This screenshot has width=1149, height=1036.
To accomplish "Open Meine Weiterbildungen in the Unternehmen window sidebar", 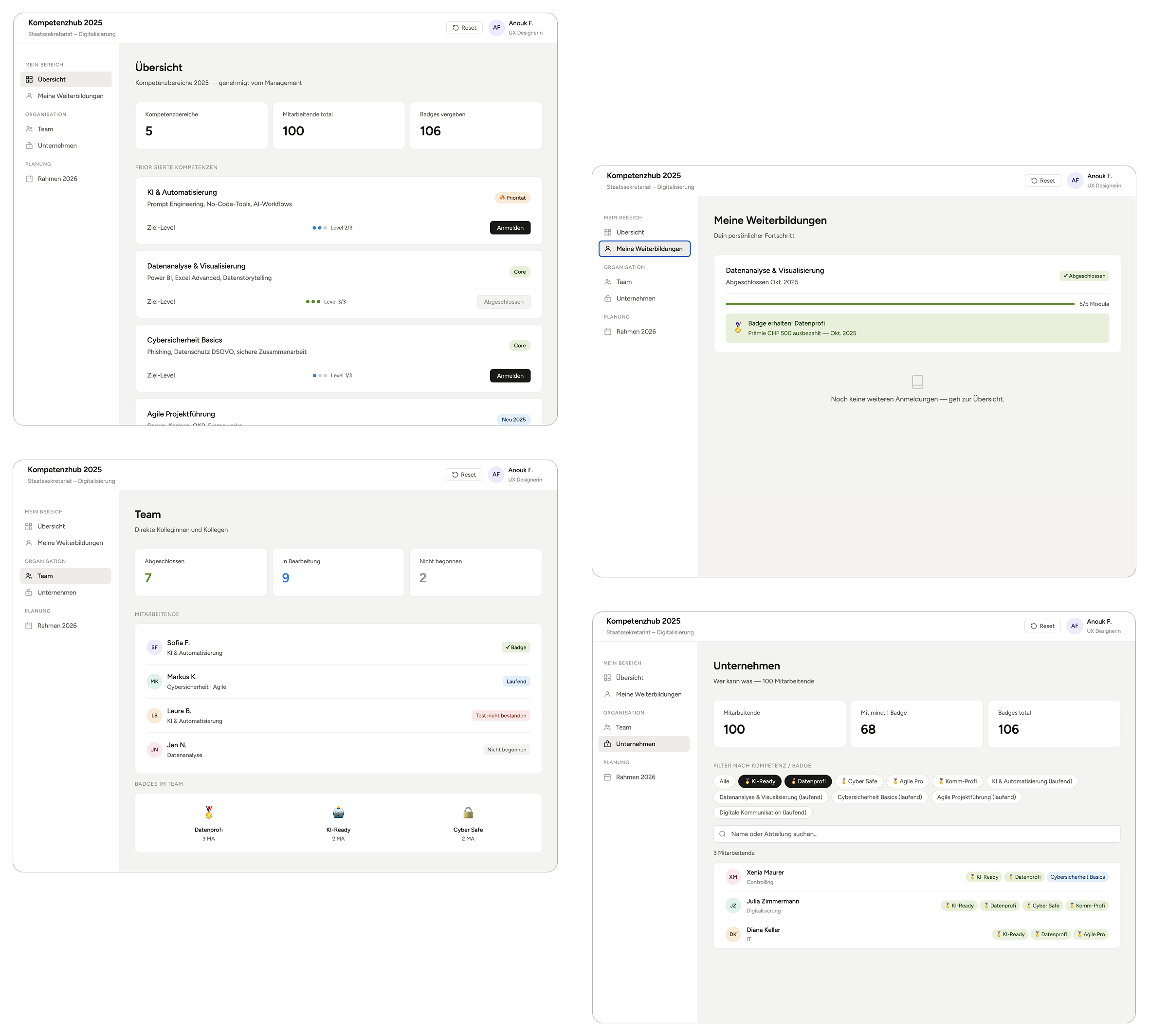I will [644, 694].
